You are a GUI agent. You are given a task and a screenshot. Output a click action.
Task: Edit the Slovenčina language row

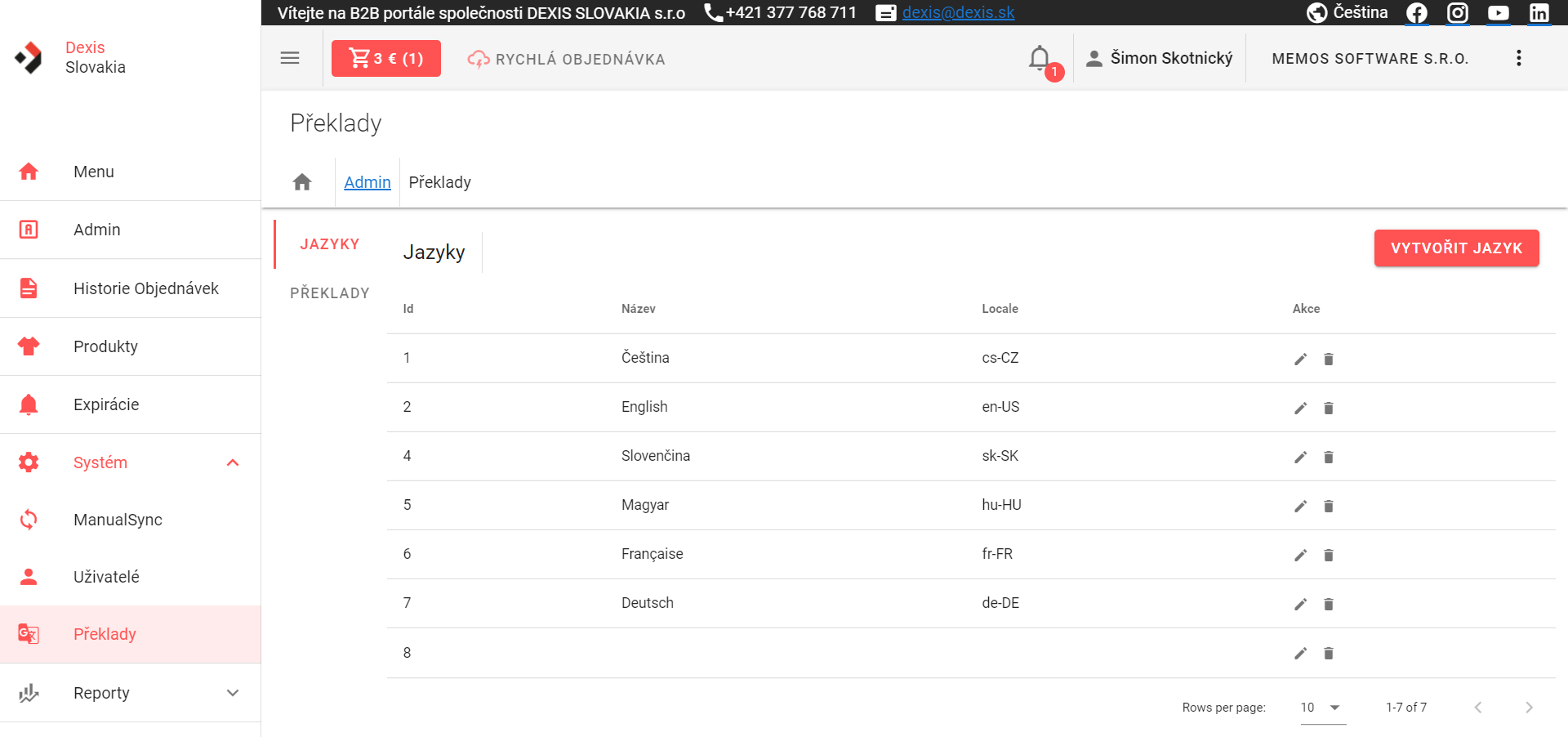click(1301, 457)
